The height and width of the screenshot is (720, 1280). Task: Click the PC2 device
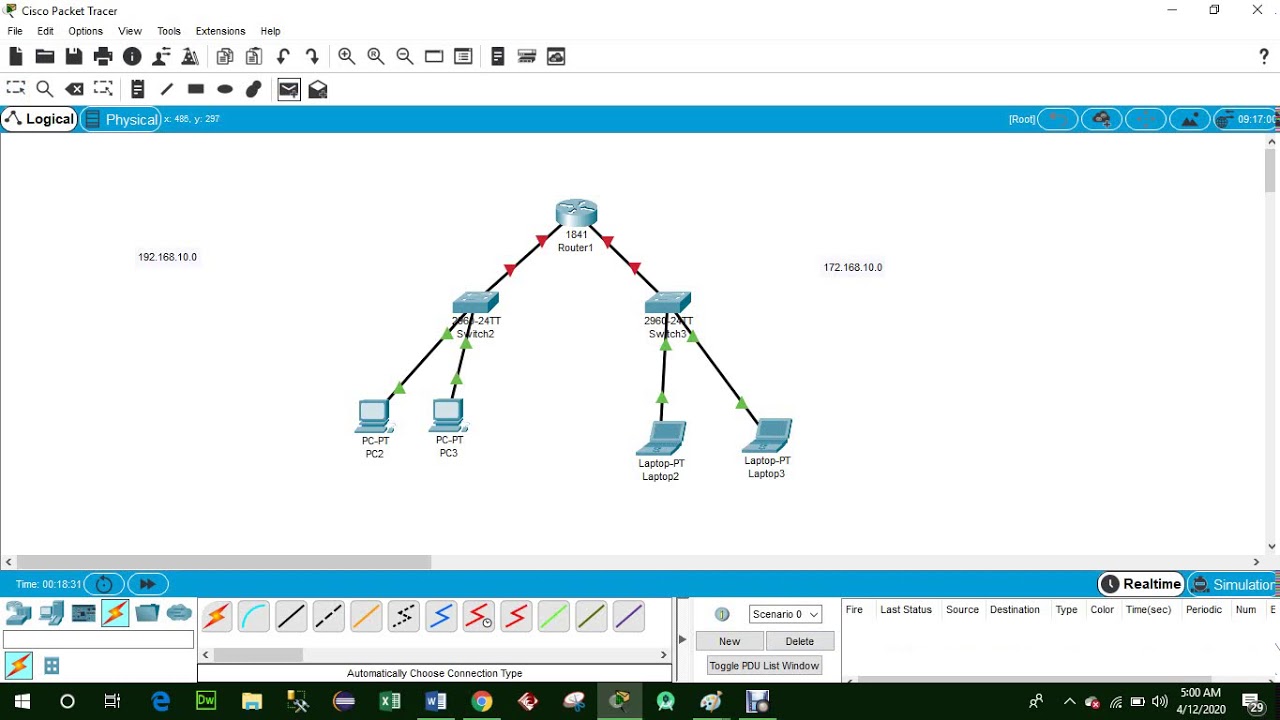[374, 415]
